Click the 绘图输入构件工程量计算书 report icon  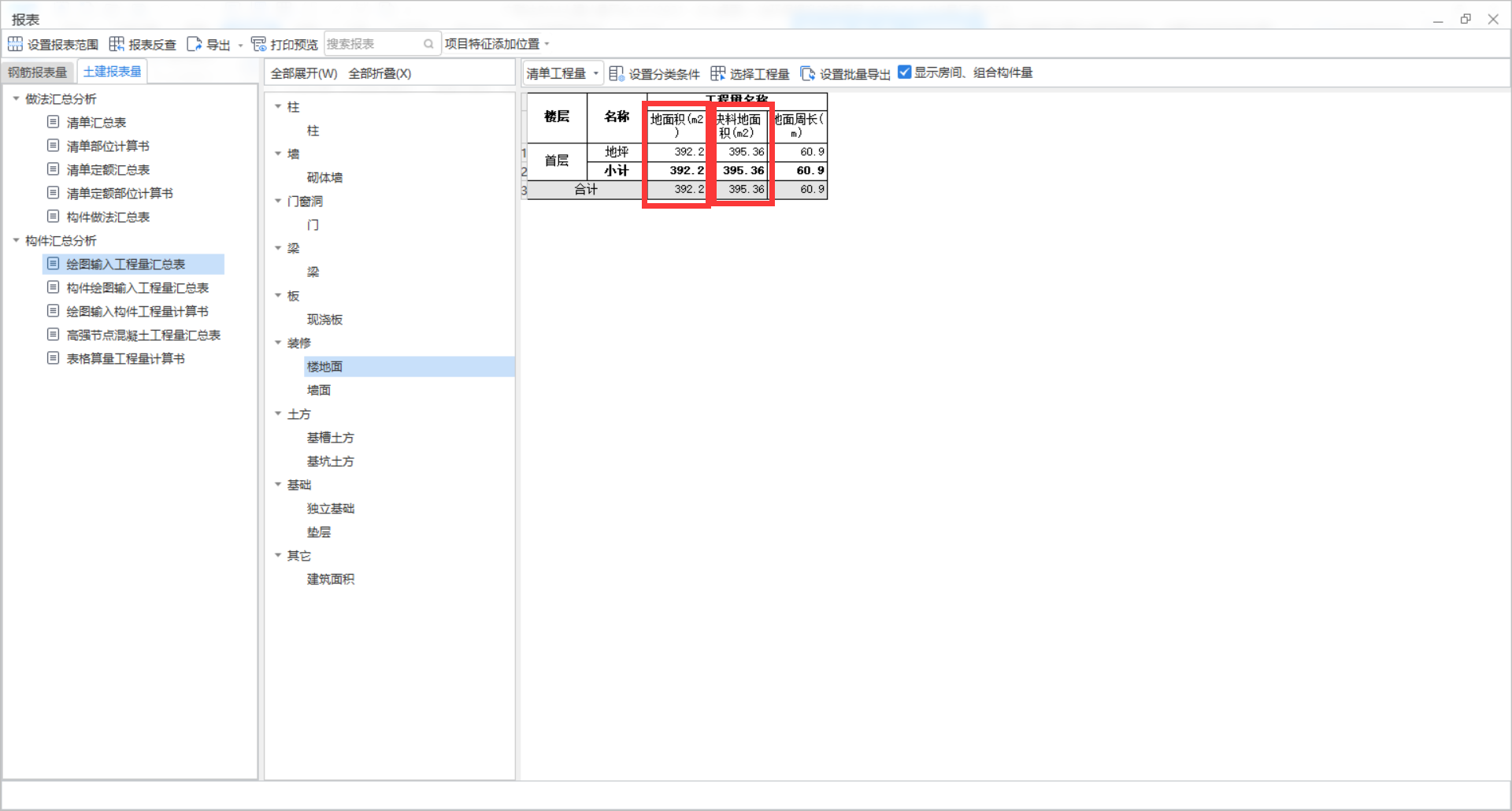(53, 311)
